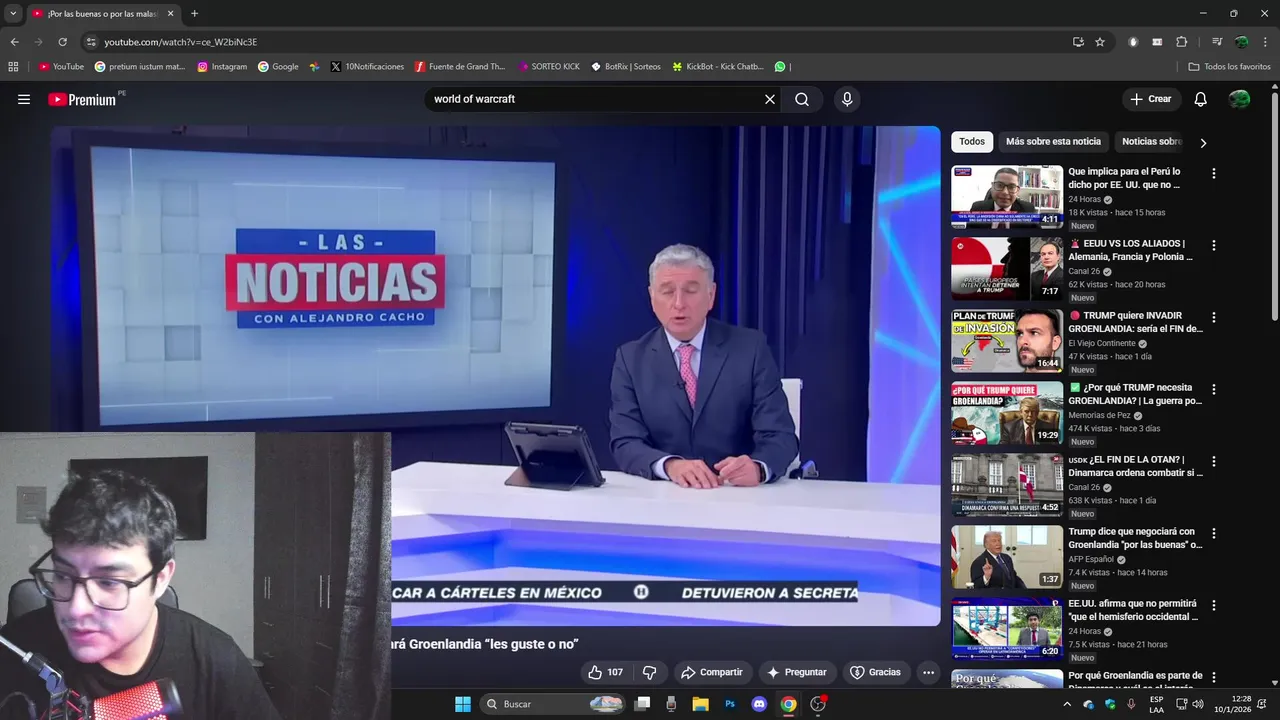
Task: Click the Gracias button
Action: [x=875, y=672]
